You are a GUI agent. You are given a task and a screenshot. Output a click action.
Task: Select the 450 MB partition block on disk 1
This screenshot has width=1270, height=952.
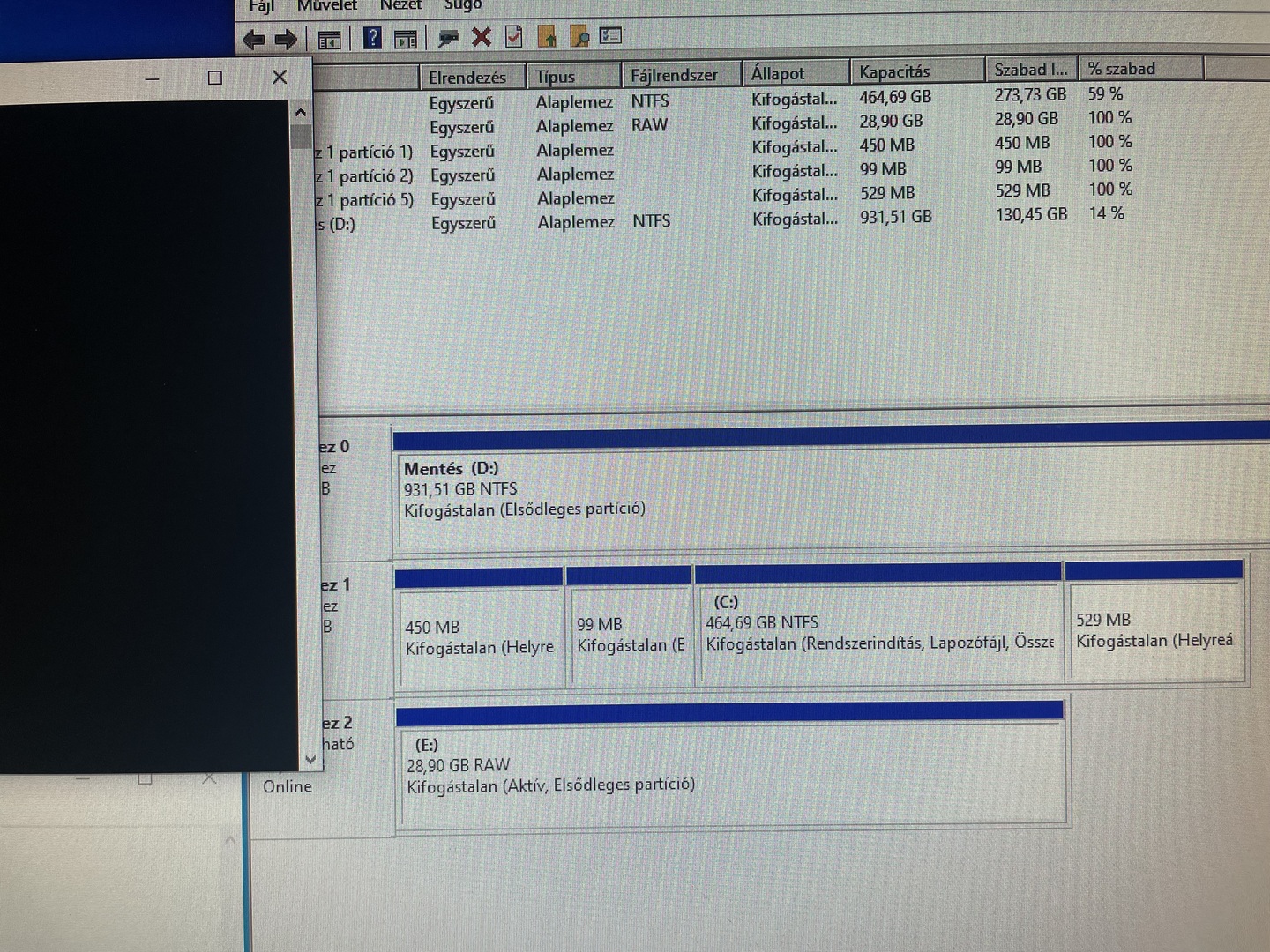click(x=479, y=628)
